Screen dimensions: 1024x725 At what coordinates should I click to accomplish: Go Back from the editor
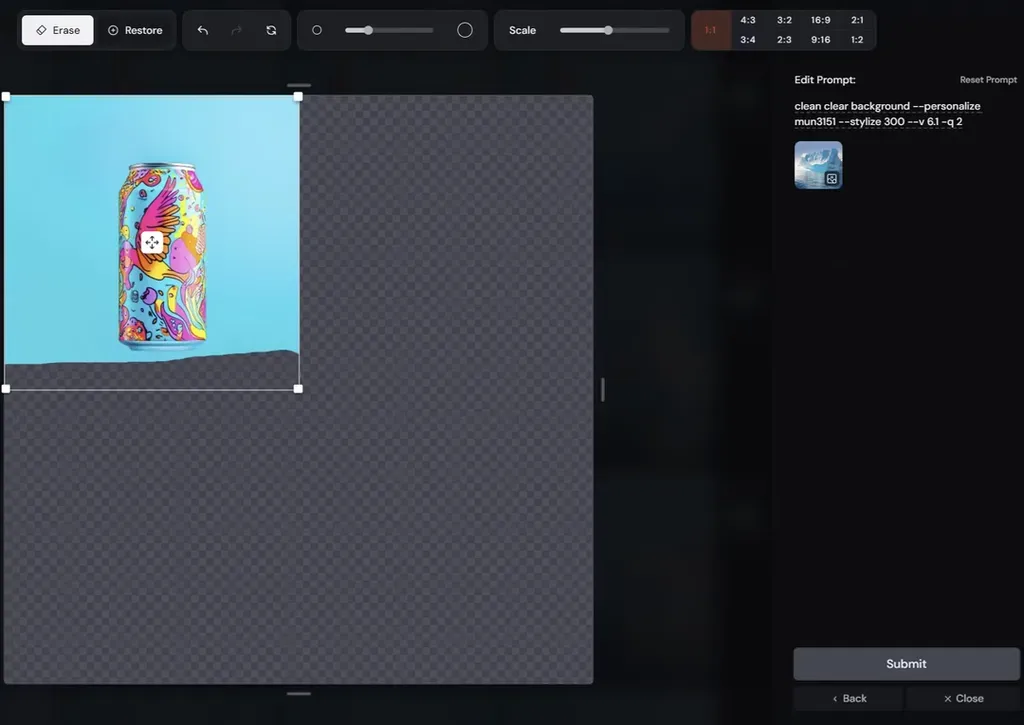coord(849,698)
